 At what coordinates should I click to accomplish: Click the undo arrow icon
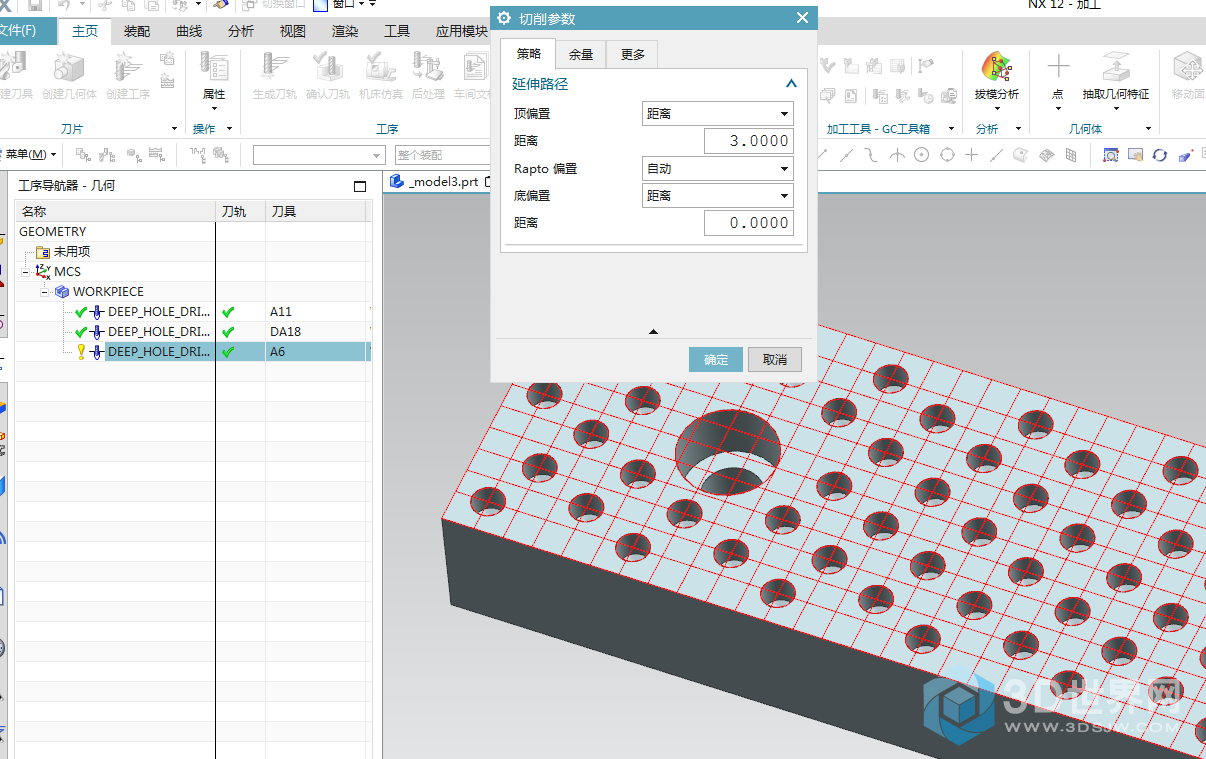coord(63,5)
